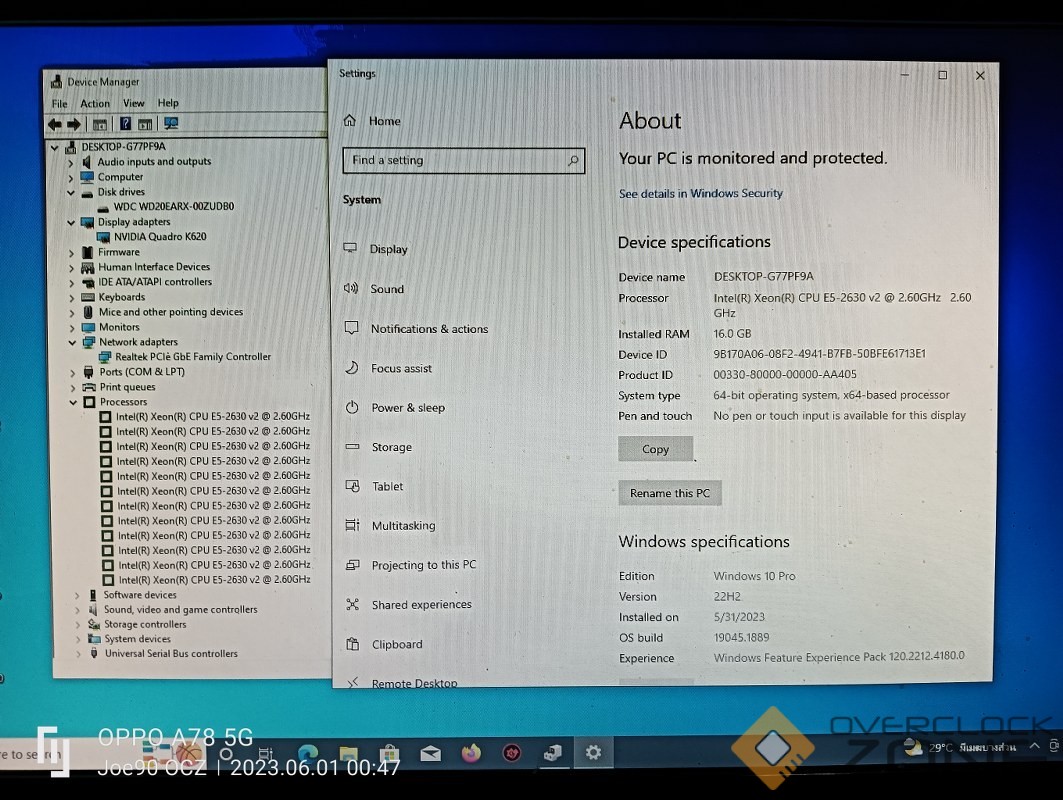This screenshot has height=800, width=1063.
Task: Open the Action menu in Device Manager
Action: [x=95, y=103]
